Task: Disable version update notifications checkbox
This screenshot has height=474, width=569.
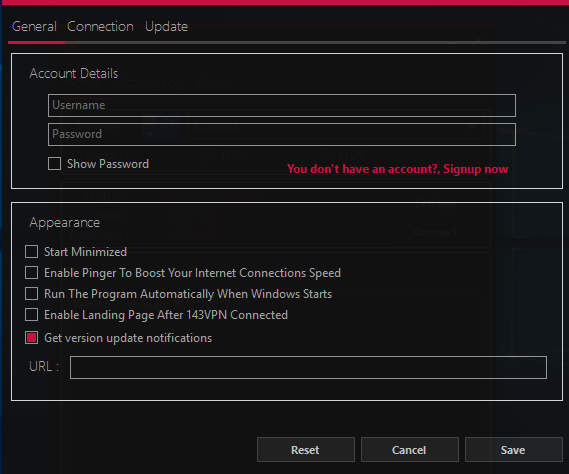Action: coord(32,338)
